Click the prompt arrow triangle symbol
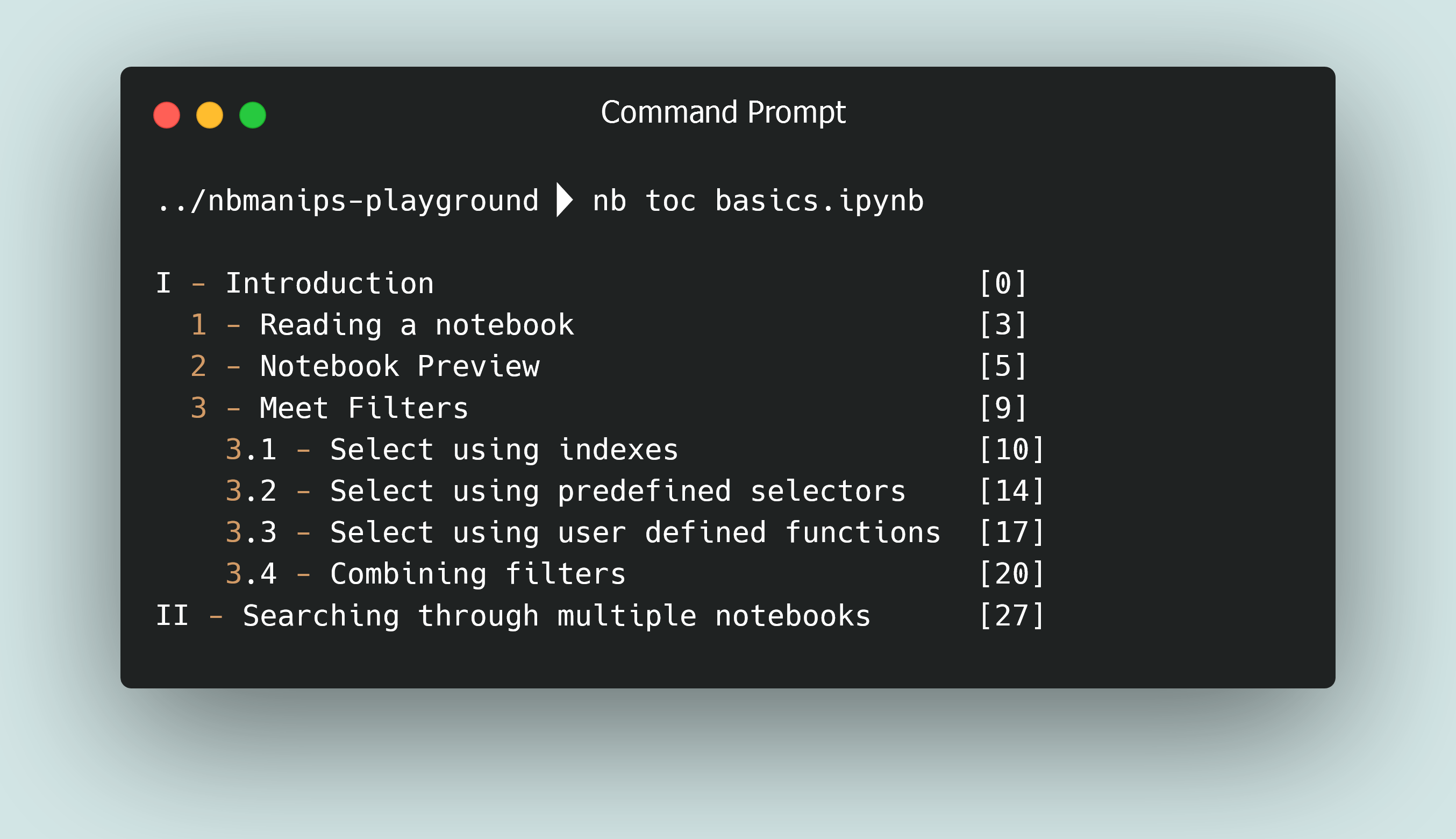The height and width of the screenshot is (839, 1456). (564, 200)
